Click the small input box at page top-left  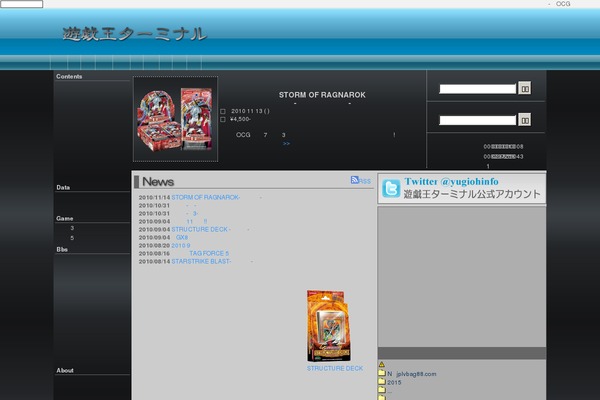tap(21, 4)
